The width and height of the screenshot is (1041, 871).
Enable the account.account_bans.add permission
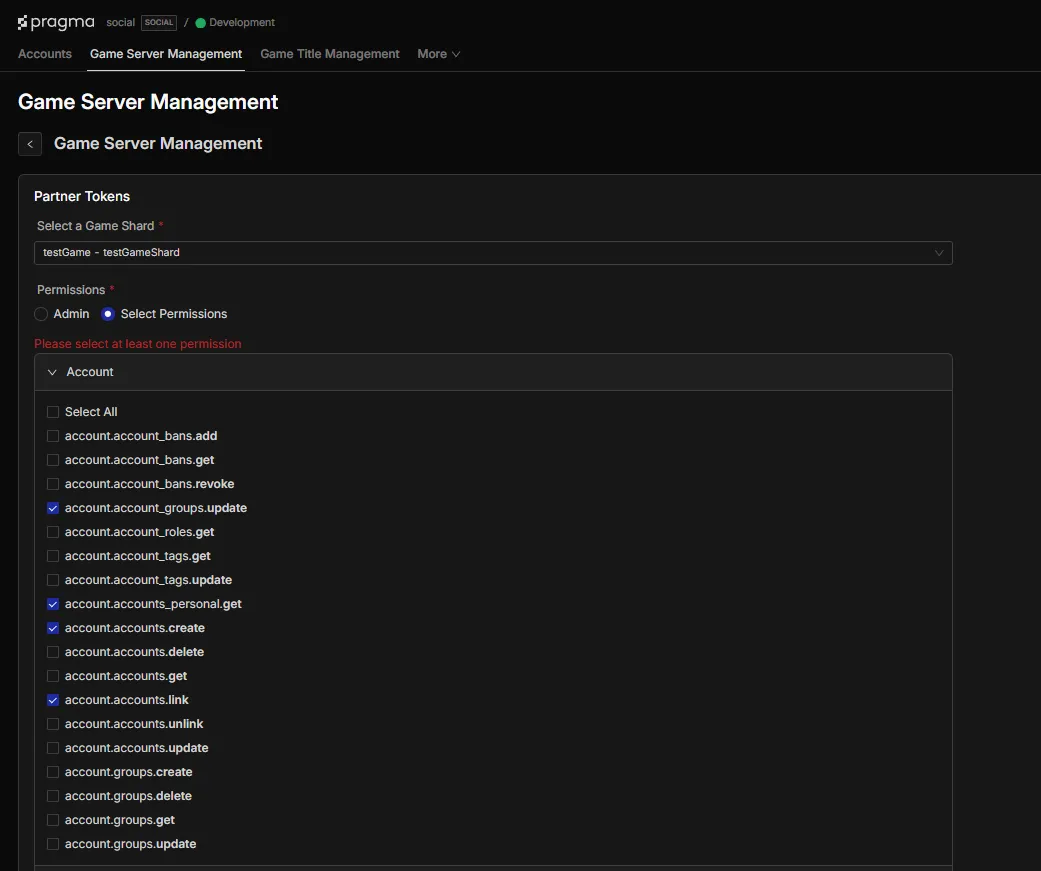[52, 435]
